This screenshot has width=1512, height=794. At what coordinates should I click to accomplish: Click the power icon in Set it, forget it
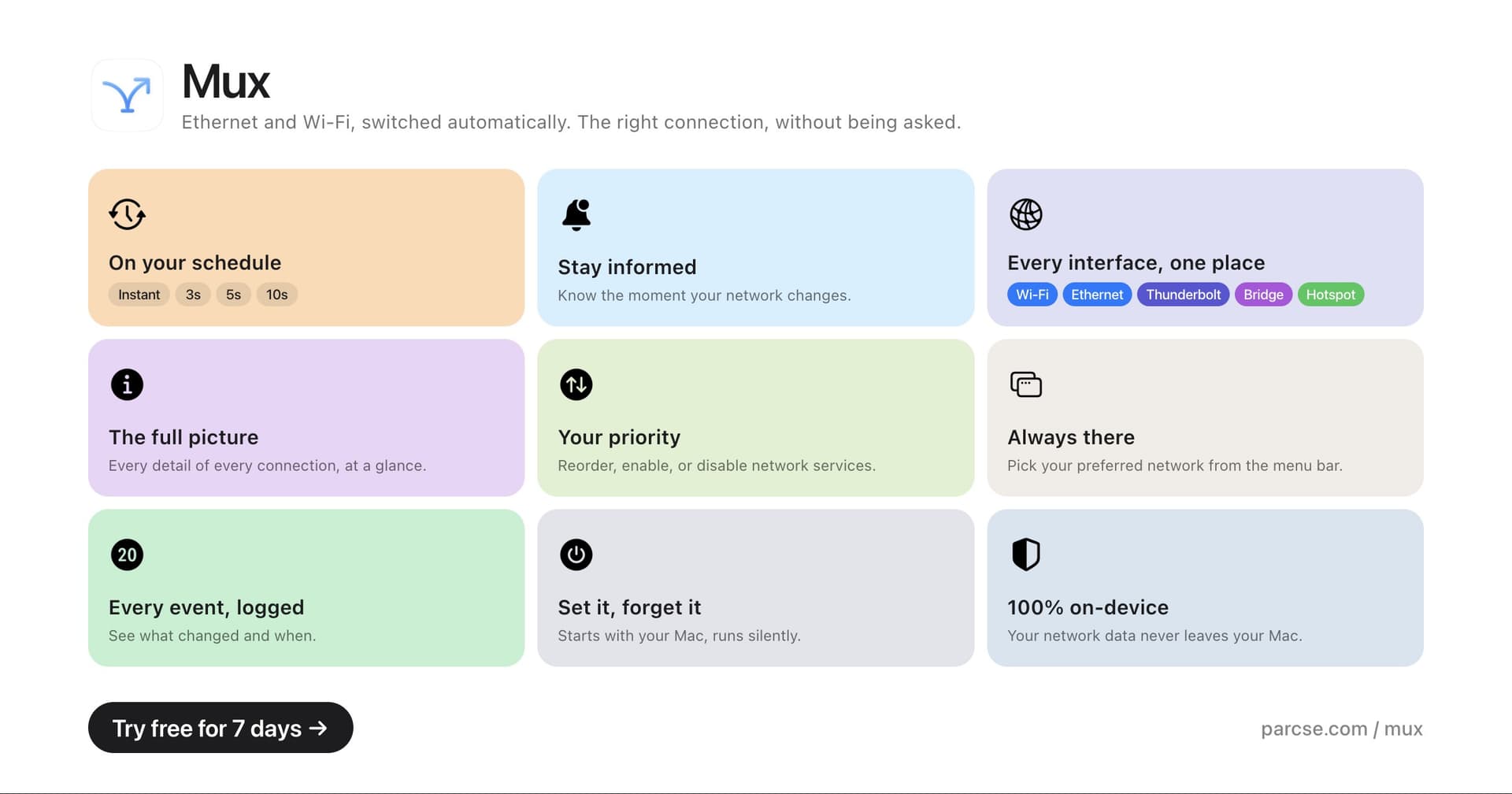pos(576,555)
